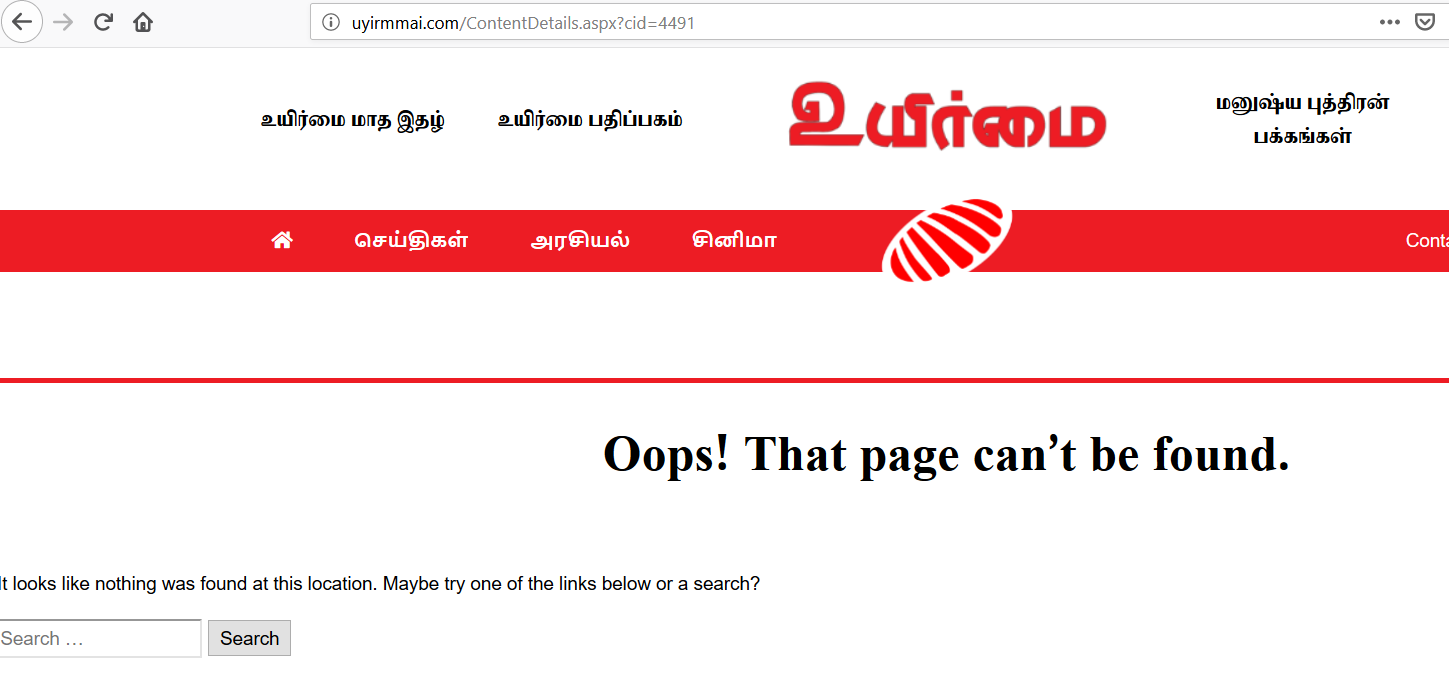The image size is (1449, 689).
Task: Reload the page with the refresh icon
Action: tap(103, 22)
